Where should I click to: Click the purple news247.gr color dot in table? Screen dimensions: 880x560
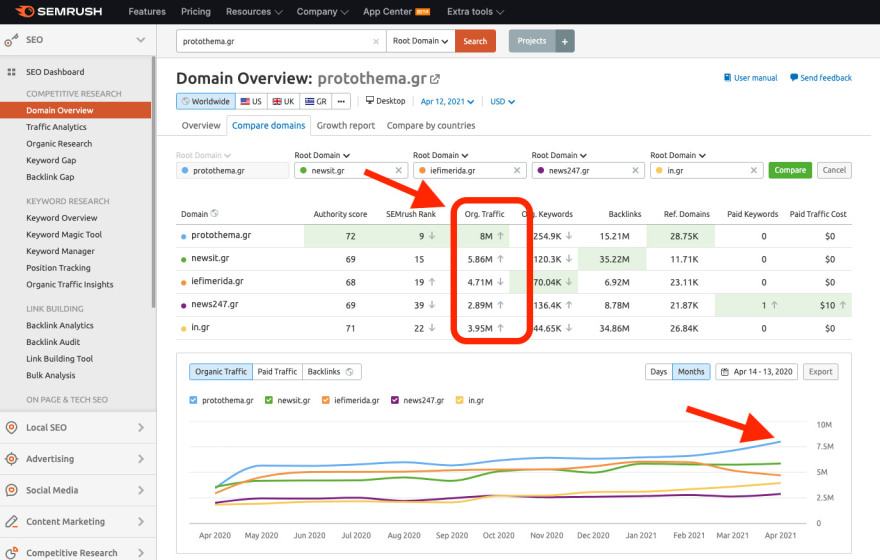pos(184,305)
